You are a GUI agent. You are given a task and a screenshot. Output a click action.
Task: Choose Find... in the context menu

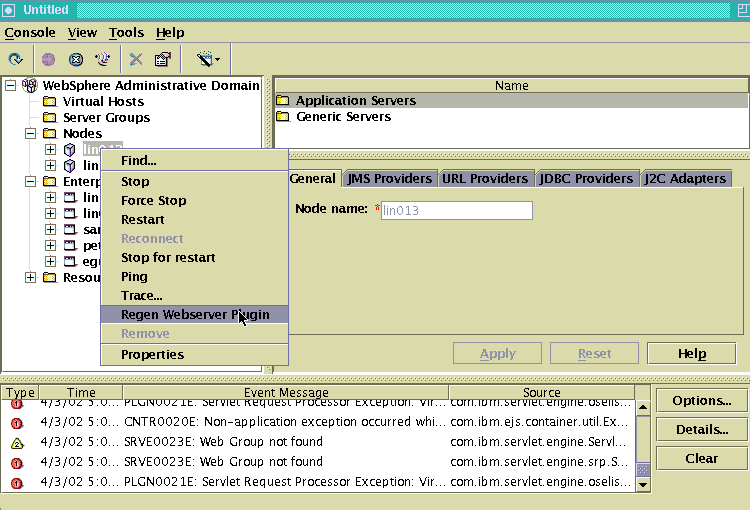click(x=195, y=160)
